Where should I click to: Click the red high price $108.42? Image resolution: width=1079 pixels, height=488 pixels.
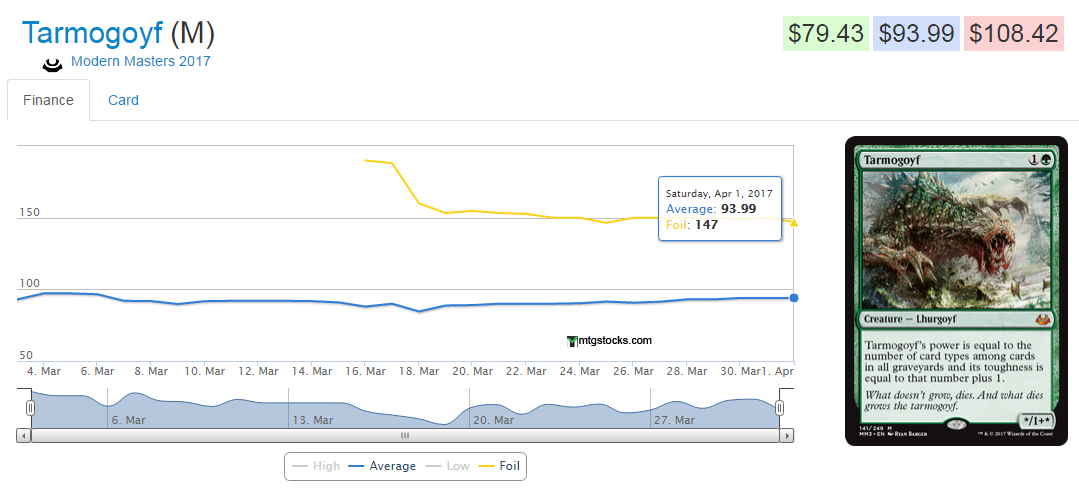coord(1015,33)
